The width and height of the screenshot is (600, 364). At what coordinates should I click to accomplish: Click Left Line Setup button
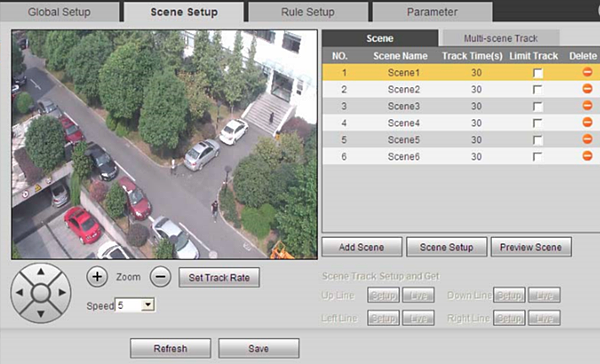[383, 318]
